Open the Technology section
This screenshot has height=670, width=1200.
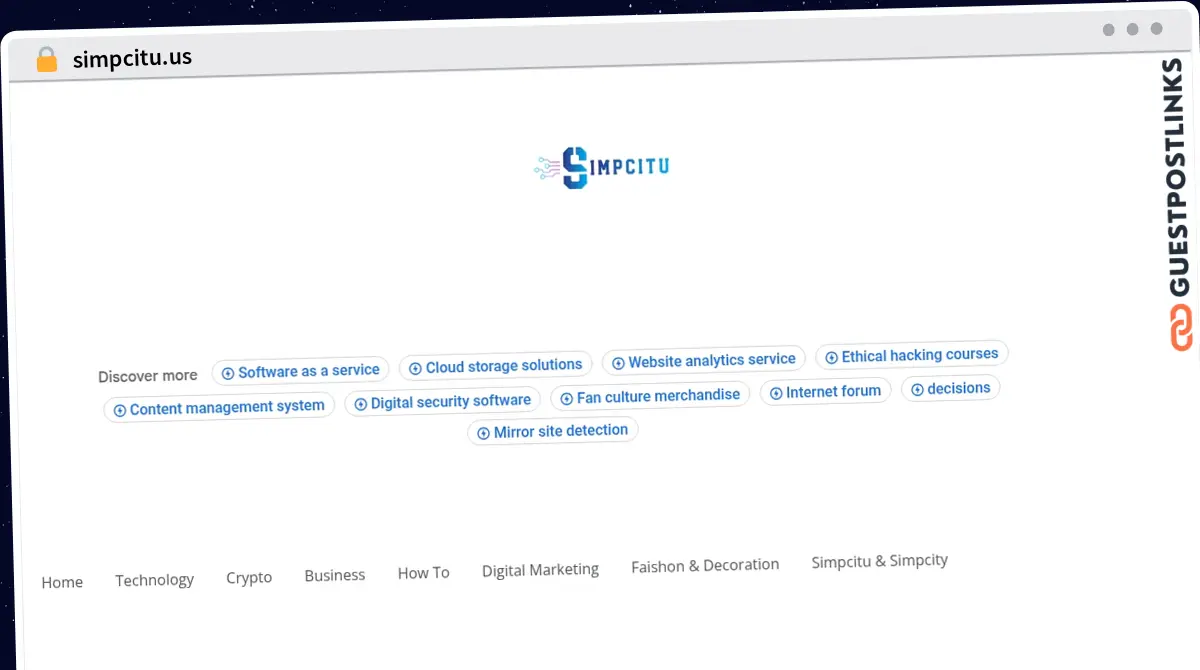click(155, 579)
